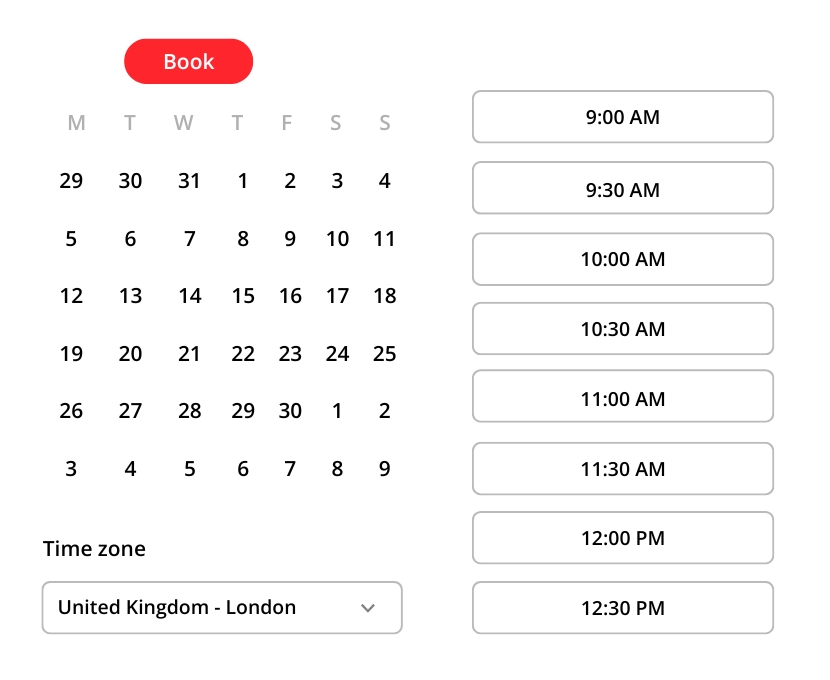
Task: Book the 11:00 AM time slot
Action: click(622, 399)
